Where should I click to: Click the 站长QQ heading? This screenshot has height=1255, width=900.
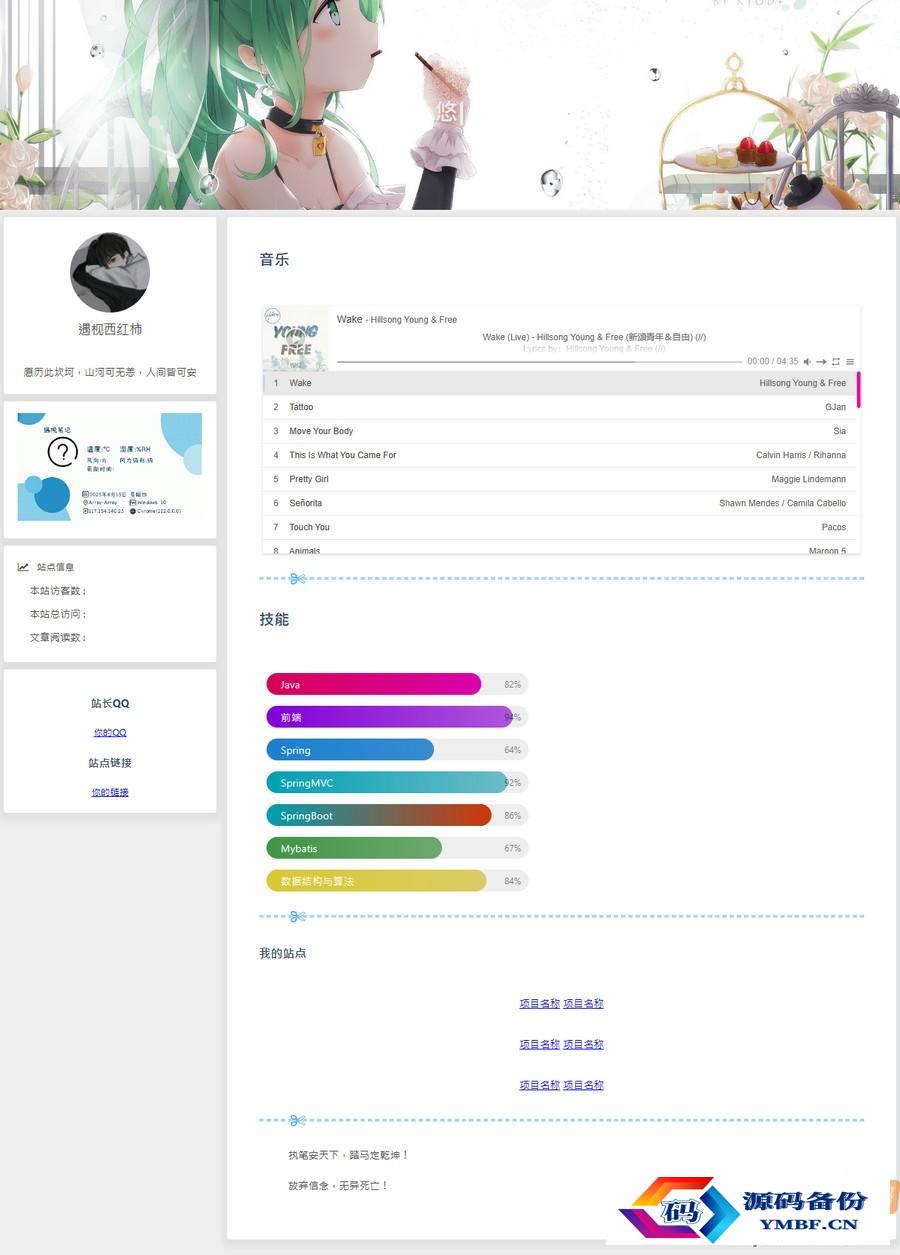click(110, 703)
